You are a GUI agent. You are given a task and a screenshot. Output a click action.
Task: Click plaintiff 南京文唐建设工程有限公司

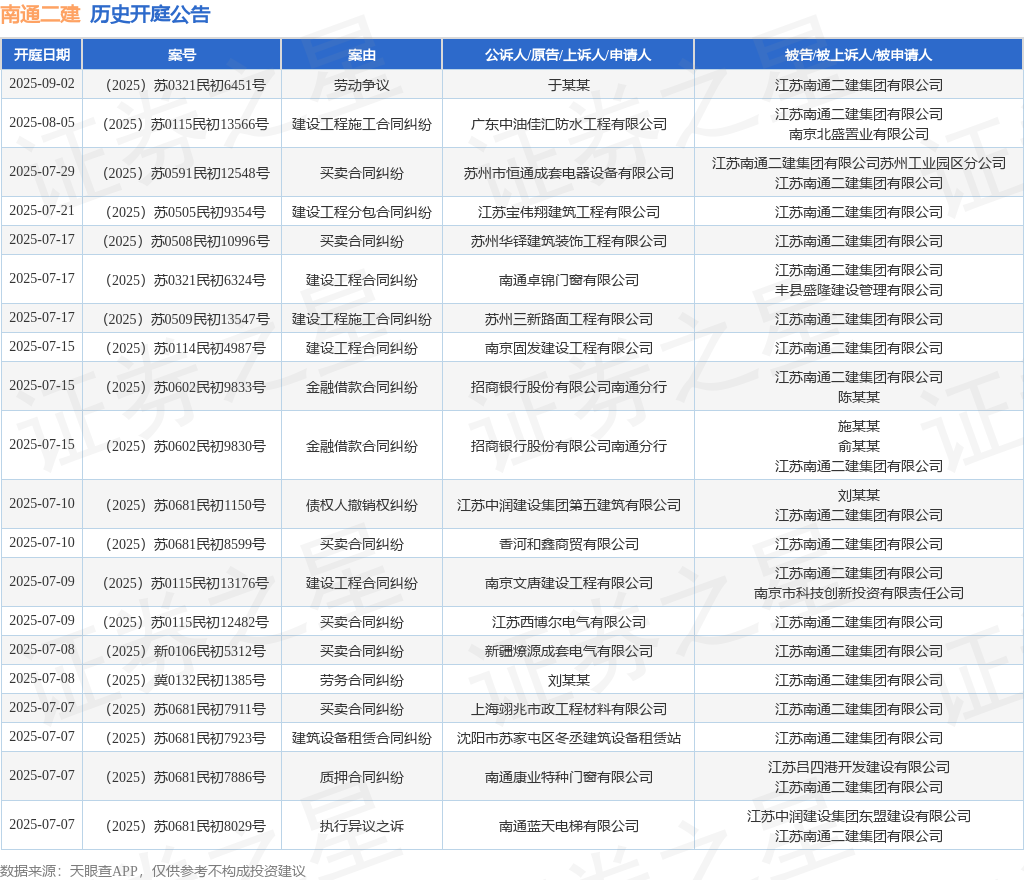[x=568, y=583]
